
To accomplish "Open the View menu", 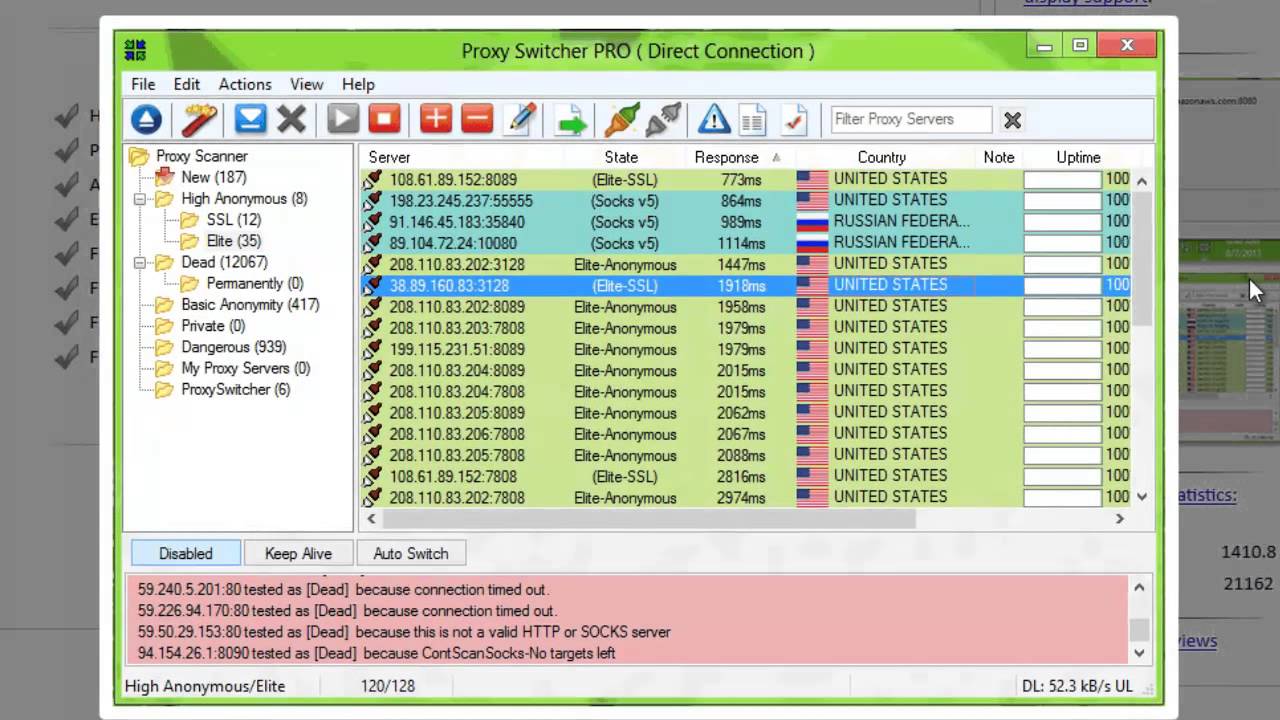I will click(x=306, y=84).
